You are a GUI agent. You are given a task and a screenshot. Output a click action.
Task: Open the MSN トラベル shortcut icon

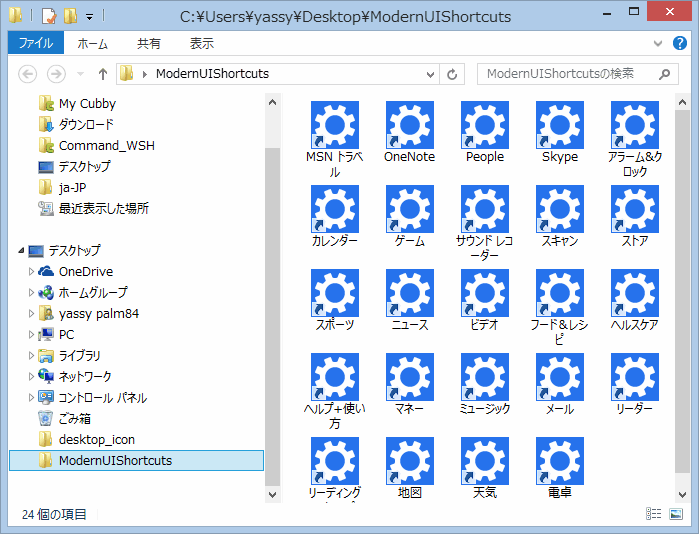(x=335, y=125)
